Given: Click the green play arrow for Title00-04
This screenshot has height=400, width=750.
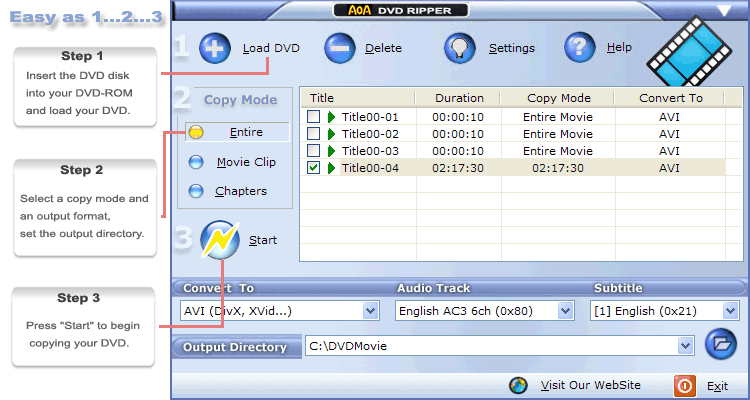Looking at the screenshot, I should pyautogui.click(x=331, y=168).
